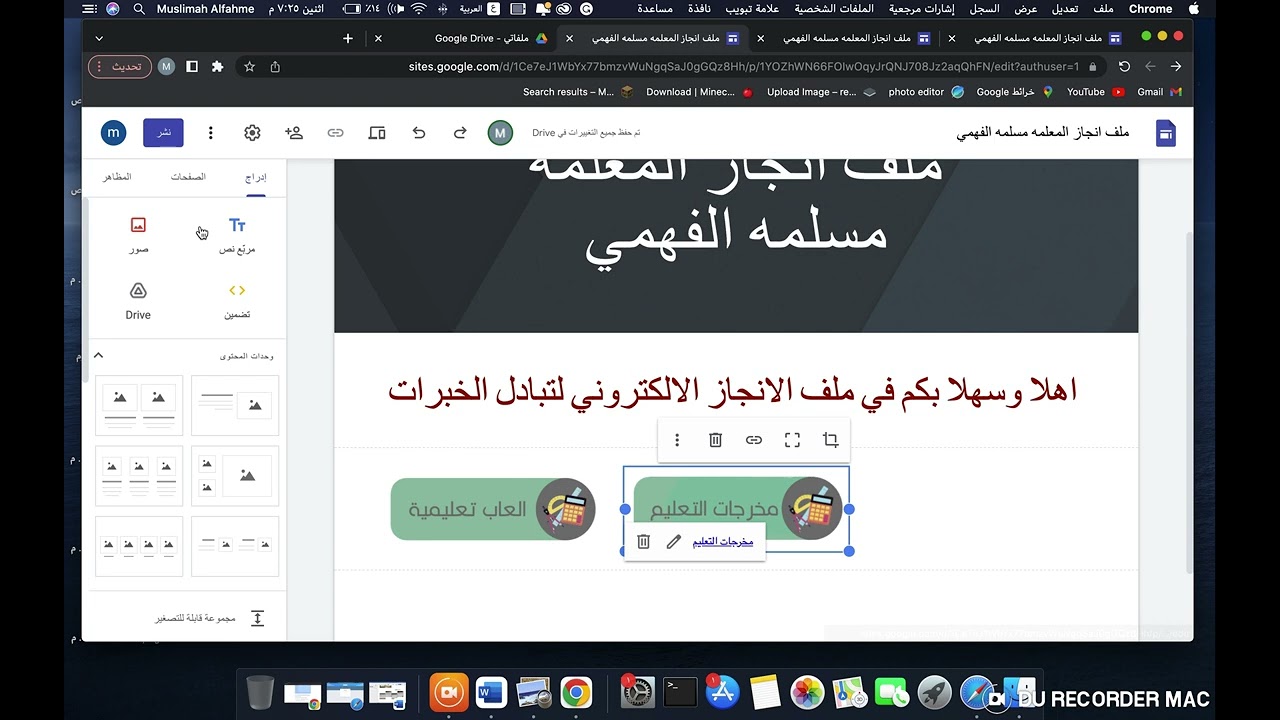
Task: Click the Delete trash icon on image toolbar
Action: [x=715, y=440]
